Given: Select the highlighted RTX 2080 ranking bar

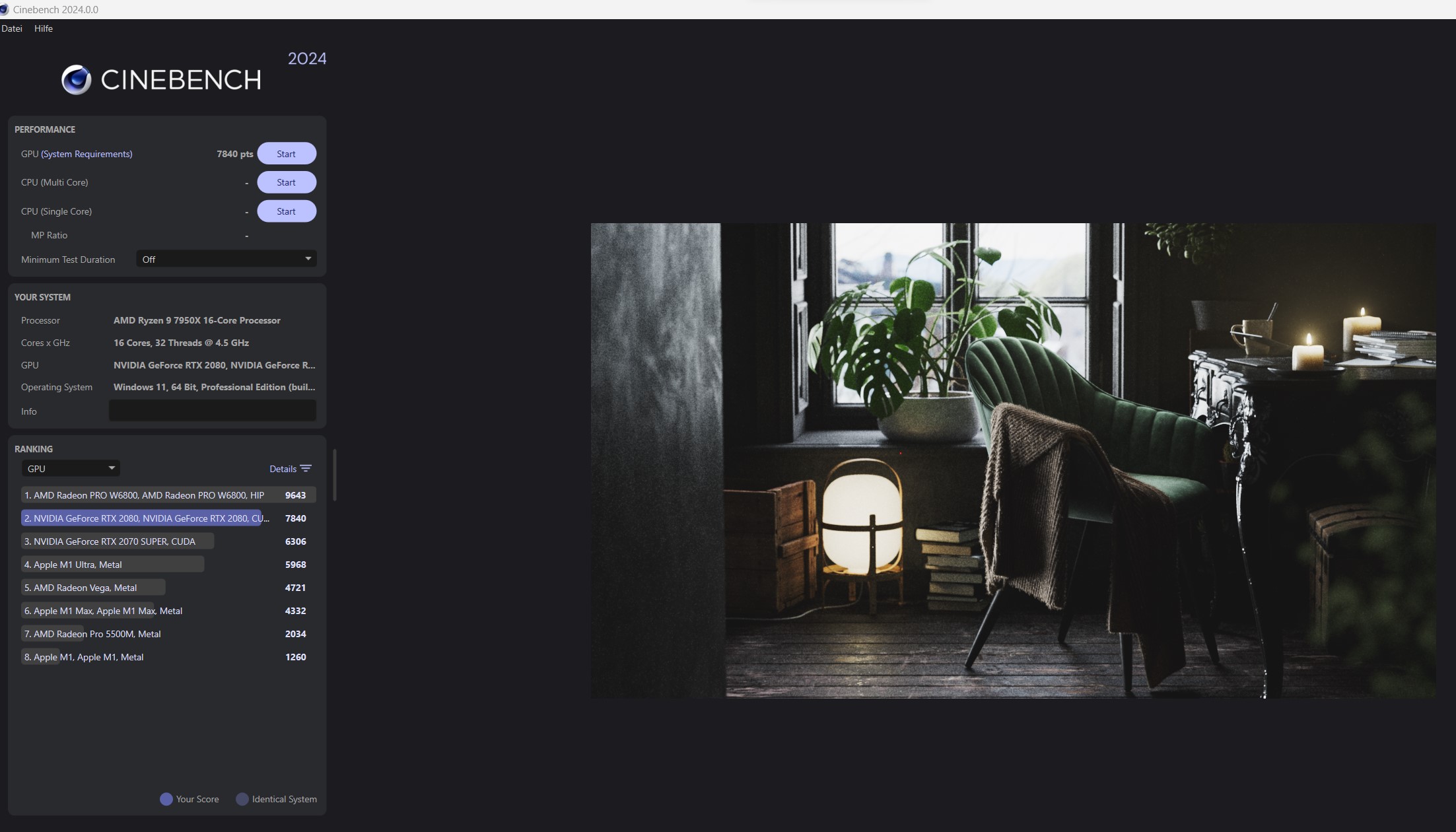Looking at the screenshot, I should coord(143,518).
